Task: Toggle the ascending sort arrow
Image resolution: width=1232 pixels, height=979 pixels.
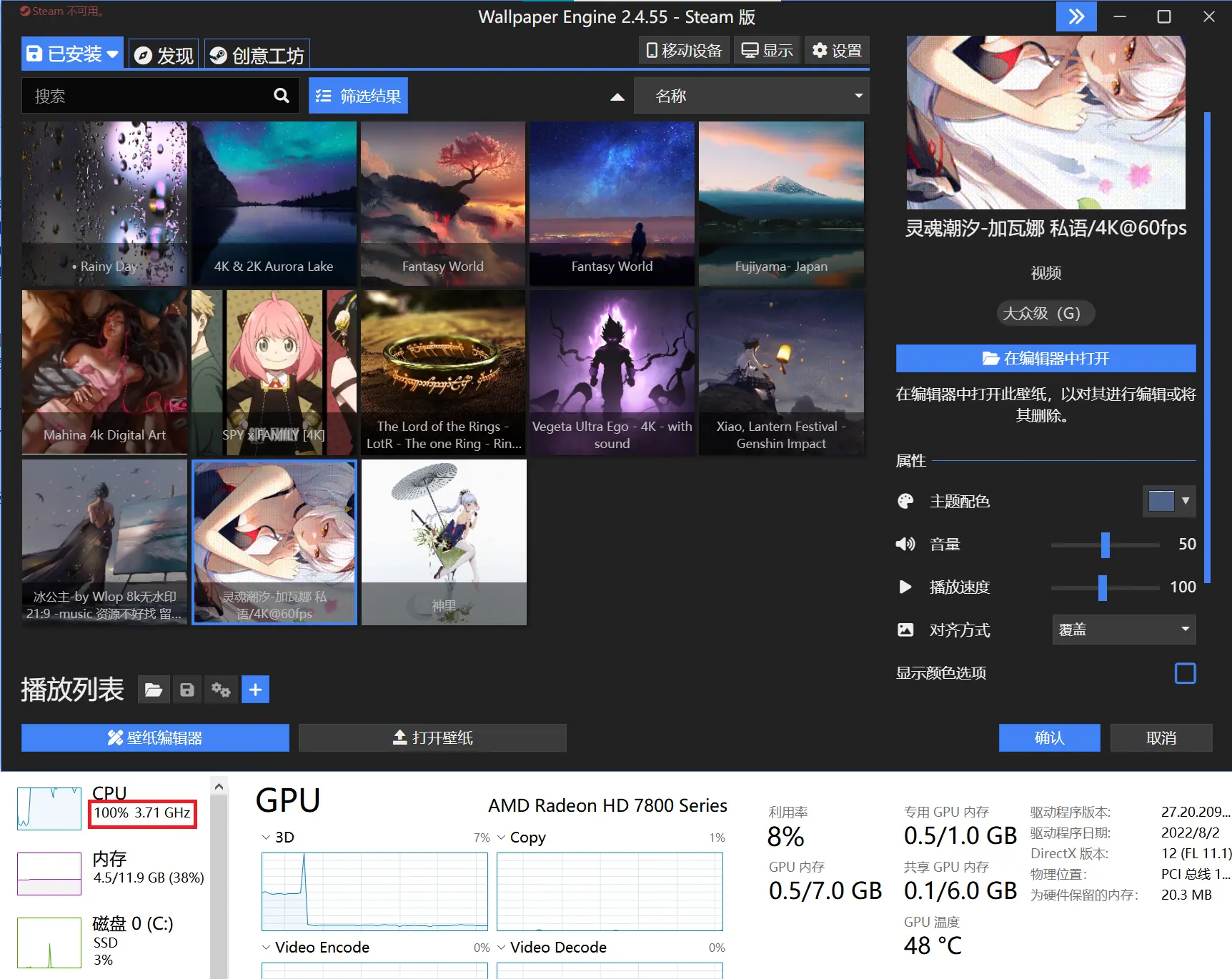Action: click(617, 96)
